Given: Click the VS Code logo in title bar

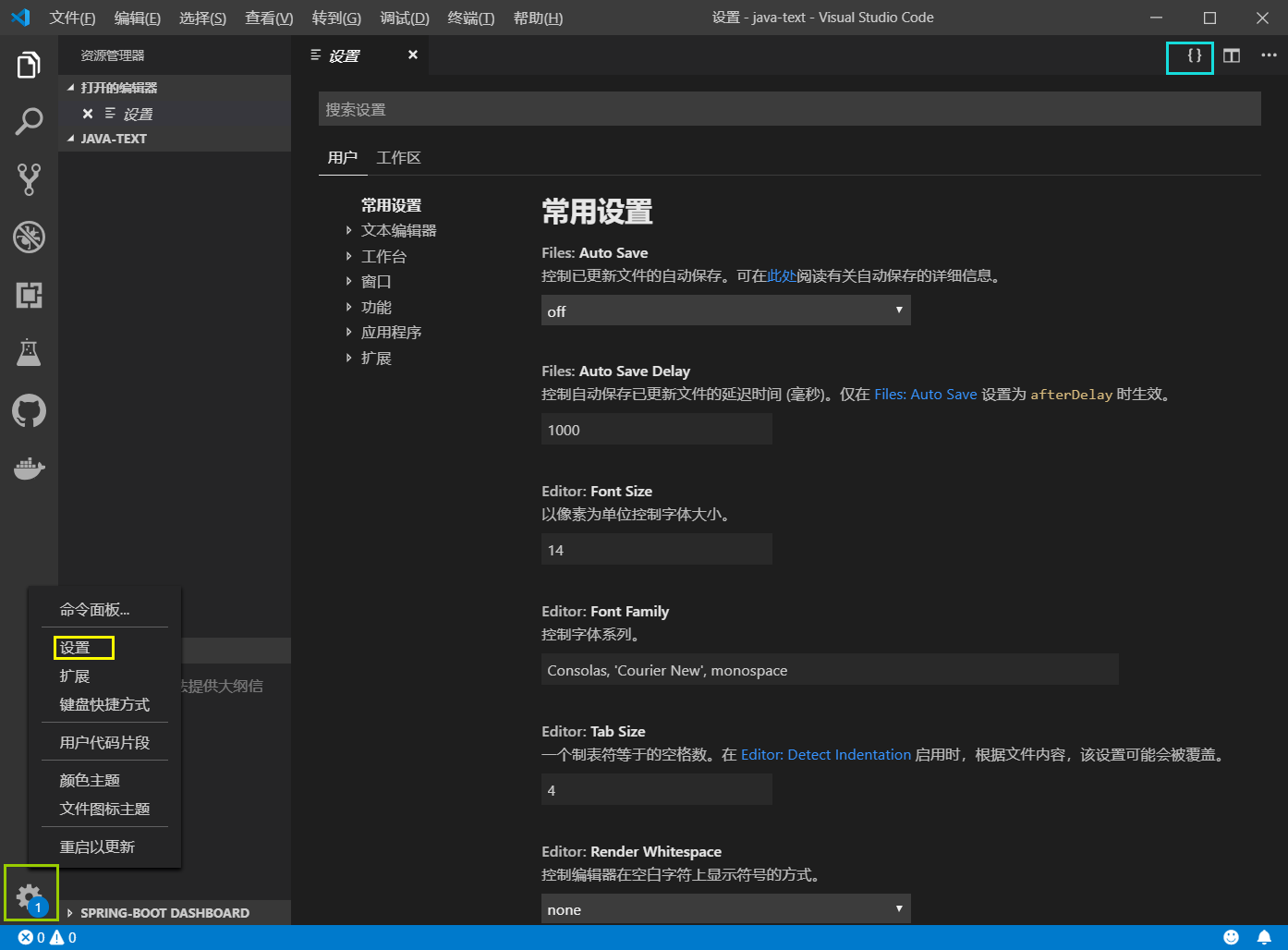Looking at the screenshot, I should tap(20, 18).
